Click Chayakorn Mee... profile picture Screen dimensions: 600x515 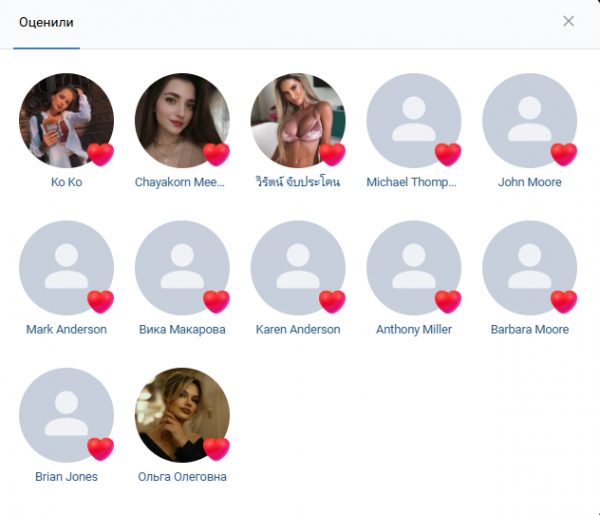click(182, 121)
